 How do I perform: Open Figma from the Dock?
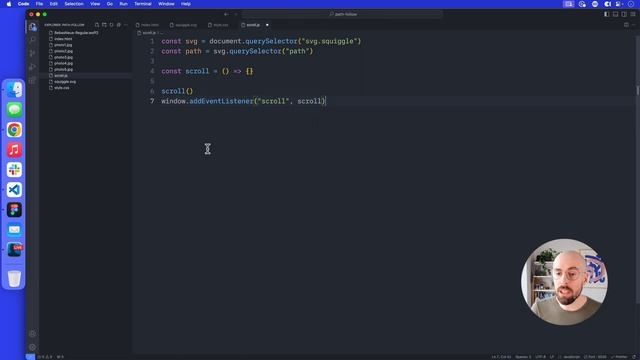(14, 210)
